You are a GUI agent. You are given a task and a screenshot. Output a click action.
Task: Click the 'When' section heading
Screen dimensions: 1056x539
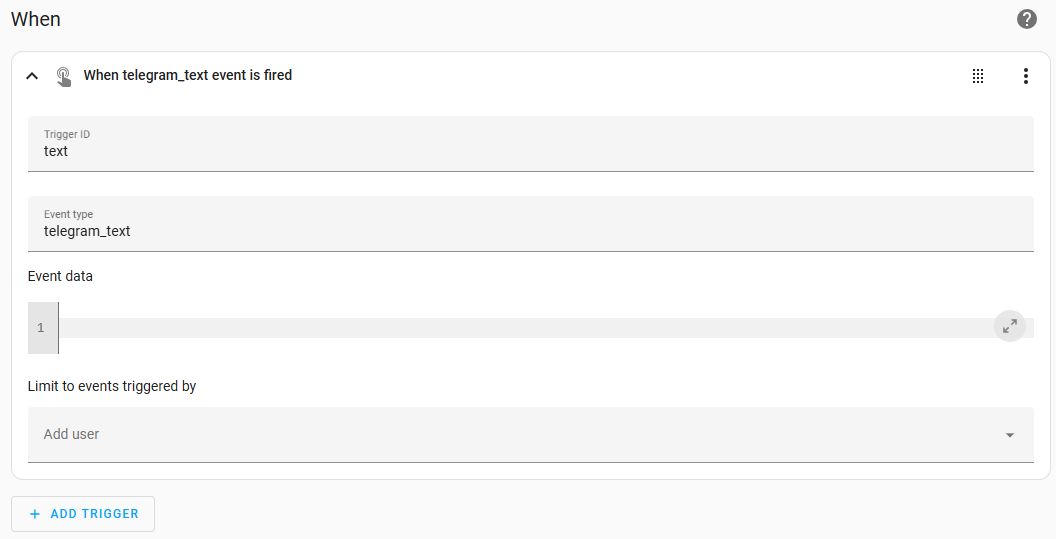pos(36,20)
